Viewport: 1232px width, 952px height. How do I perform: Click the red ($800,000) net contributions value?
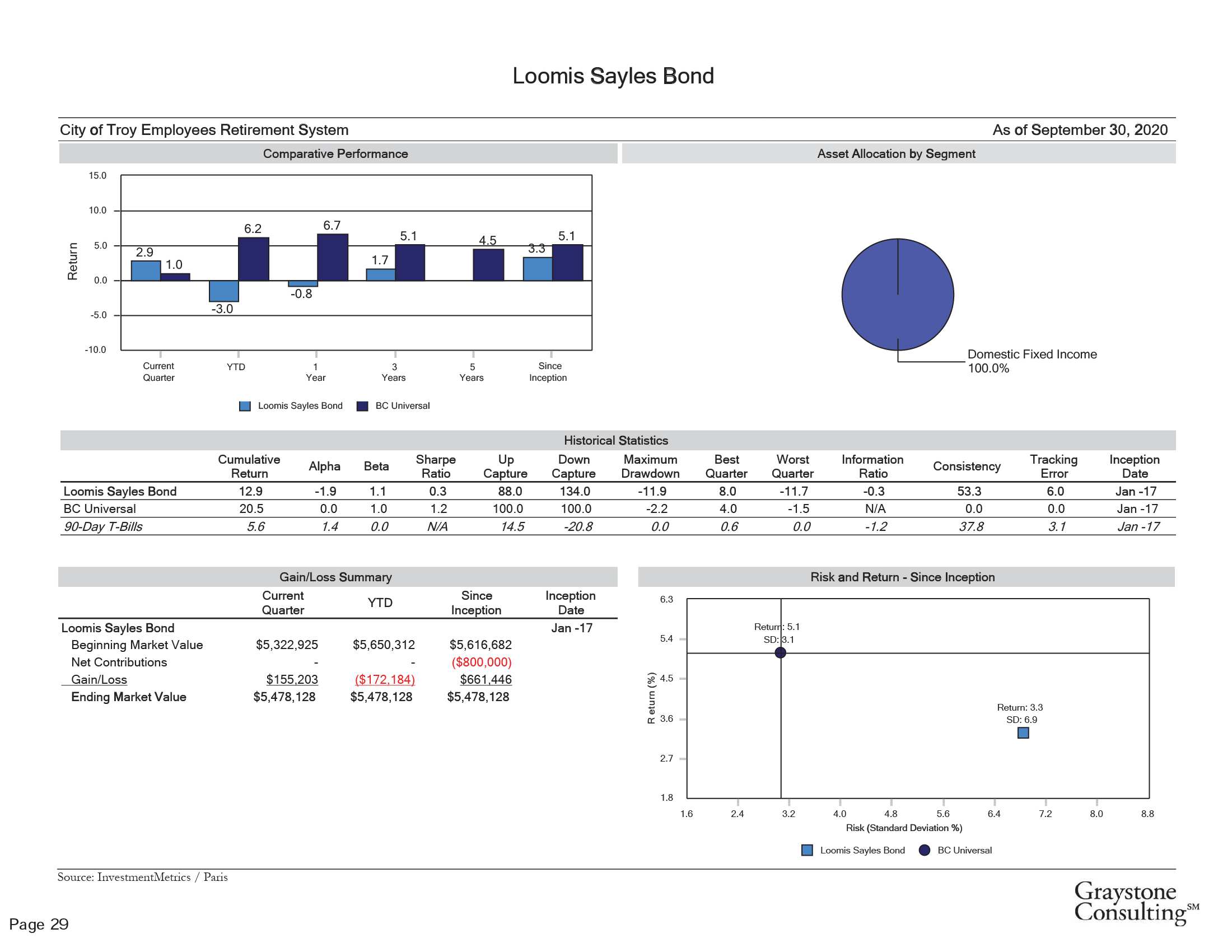(482, 662)
